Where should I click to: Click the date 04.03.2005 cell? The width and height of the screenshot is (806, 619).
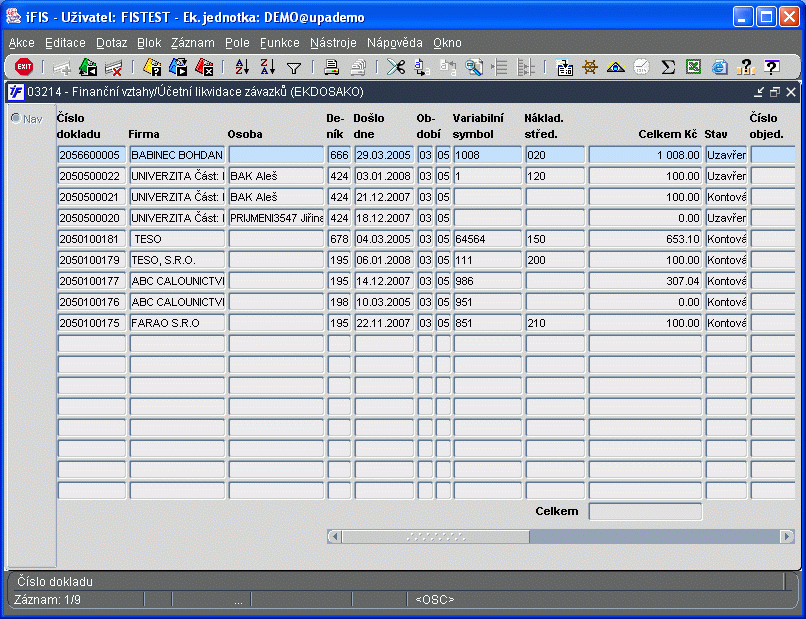[384, 239]
